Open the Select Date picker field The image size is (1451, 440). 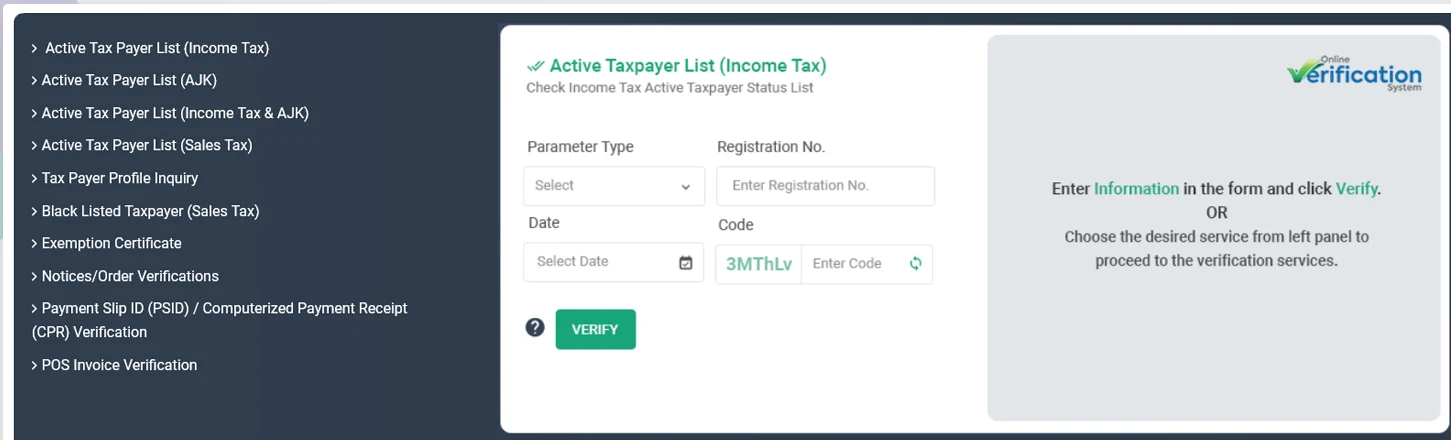[x=613, y=262]
